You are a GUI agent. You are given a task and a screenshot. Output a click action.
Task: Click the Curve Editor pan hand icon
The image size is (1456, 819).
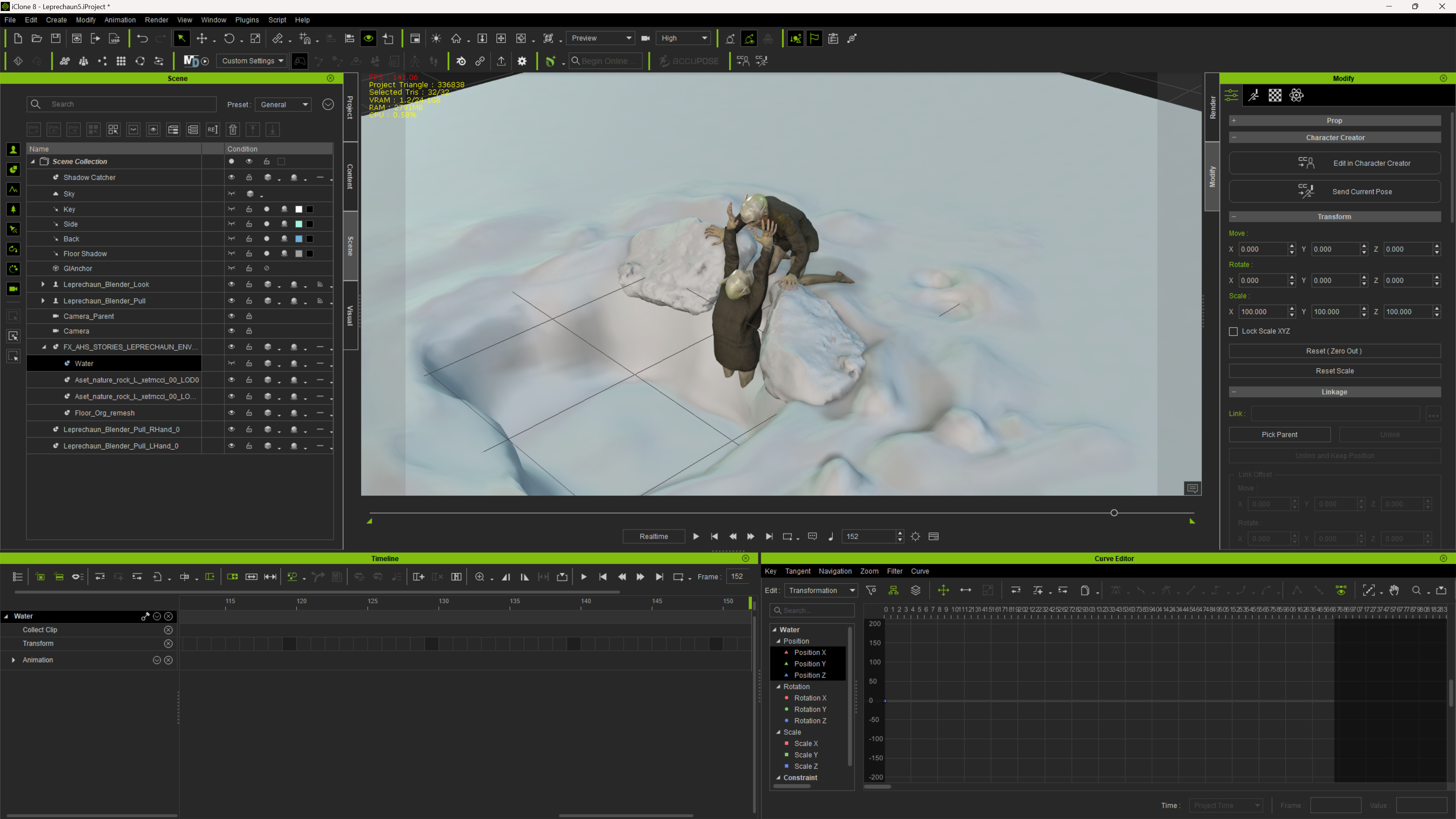(x=1394, y=590)
